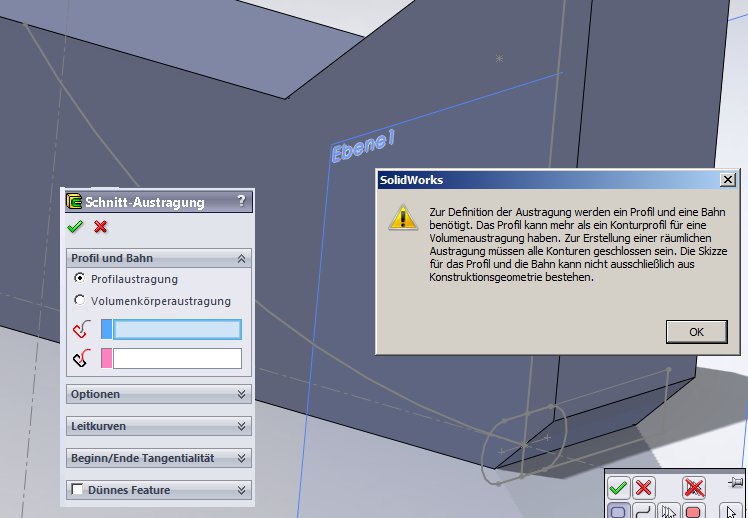Click the Schnitt-Austragung feature icon
748x518 pixels.
point(74,201)
